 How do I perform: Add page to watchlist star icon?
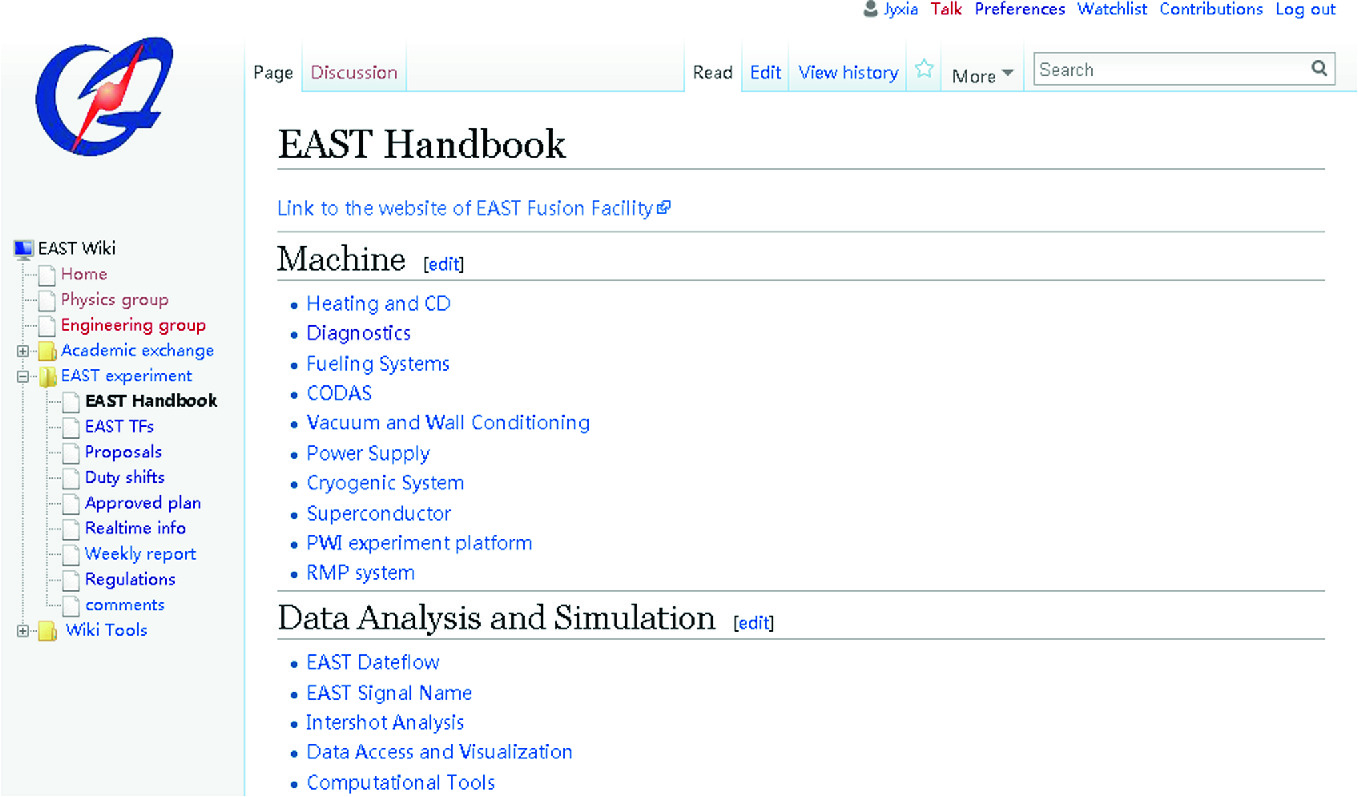(924, 69)
